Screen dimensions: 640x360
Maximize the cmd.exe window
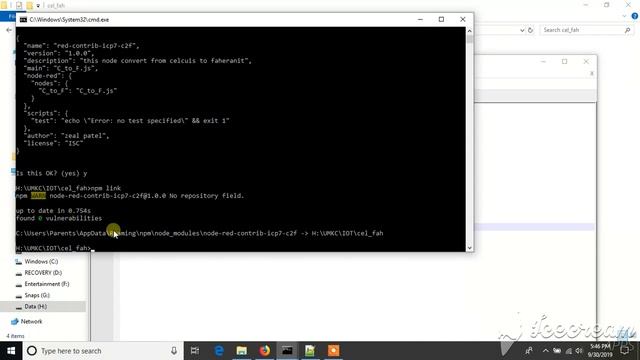(x=441, y=19)
